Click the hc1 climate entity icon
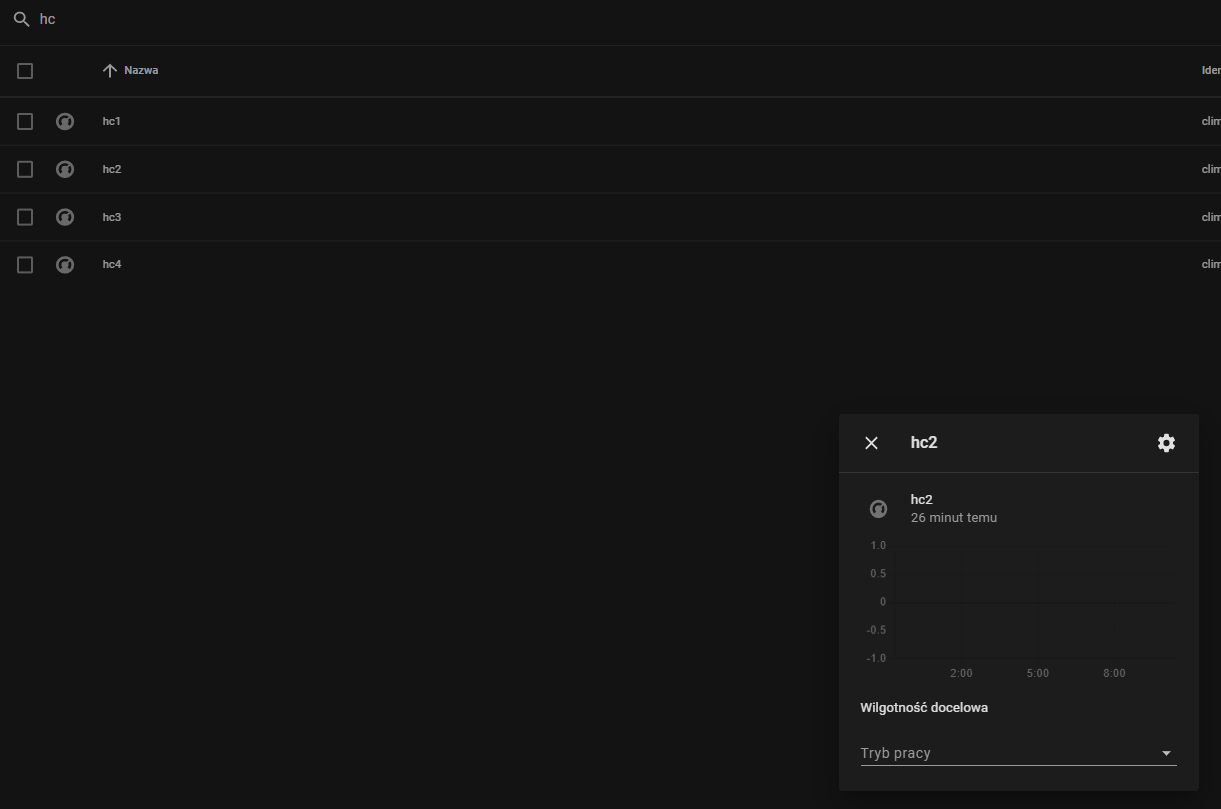This screenshot has height=809, width=1221. coord(65,122)
